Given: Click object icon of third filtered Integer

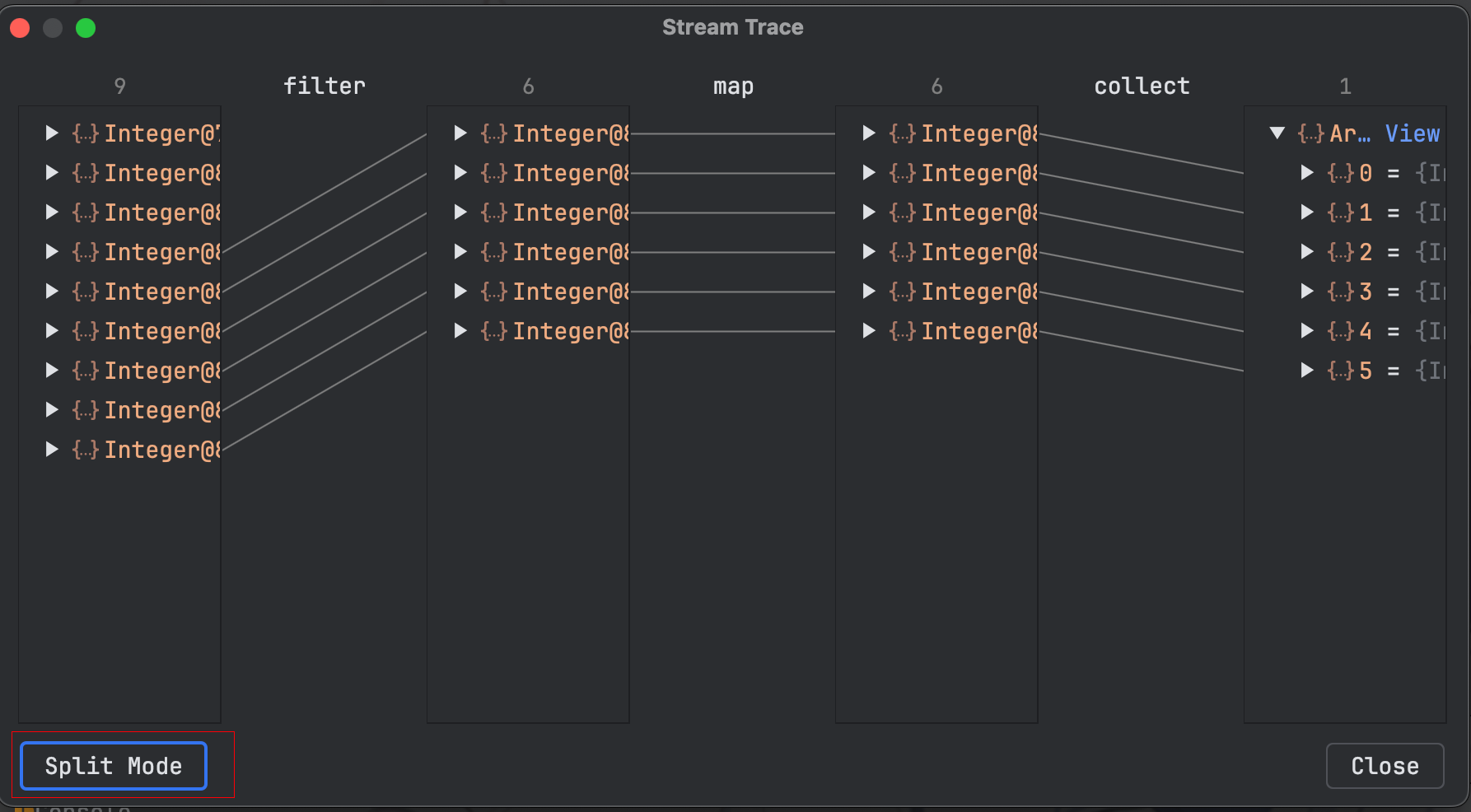Looking at the screenshot, I should tap(493, 212).
